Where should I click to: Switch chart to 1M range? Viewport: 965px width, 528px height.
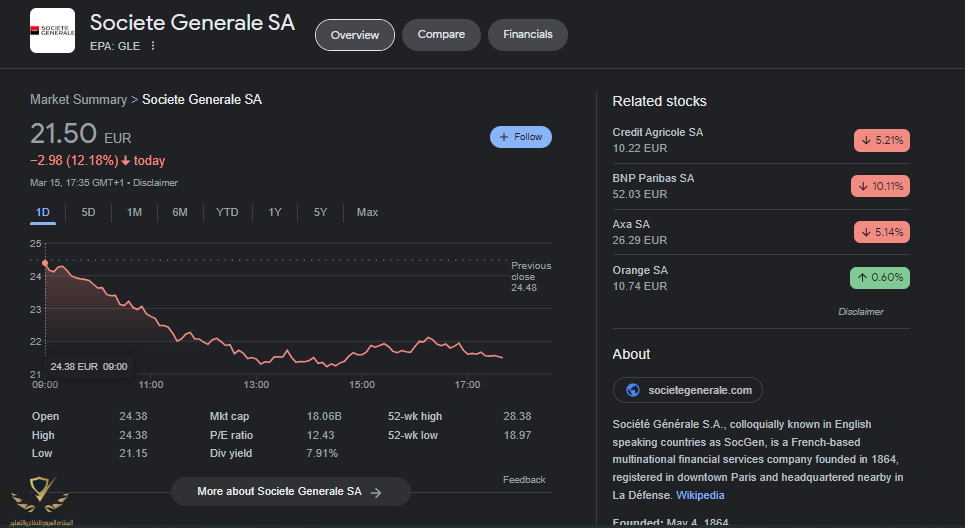coord(134,212)
